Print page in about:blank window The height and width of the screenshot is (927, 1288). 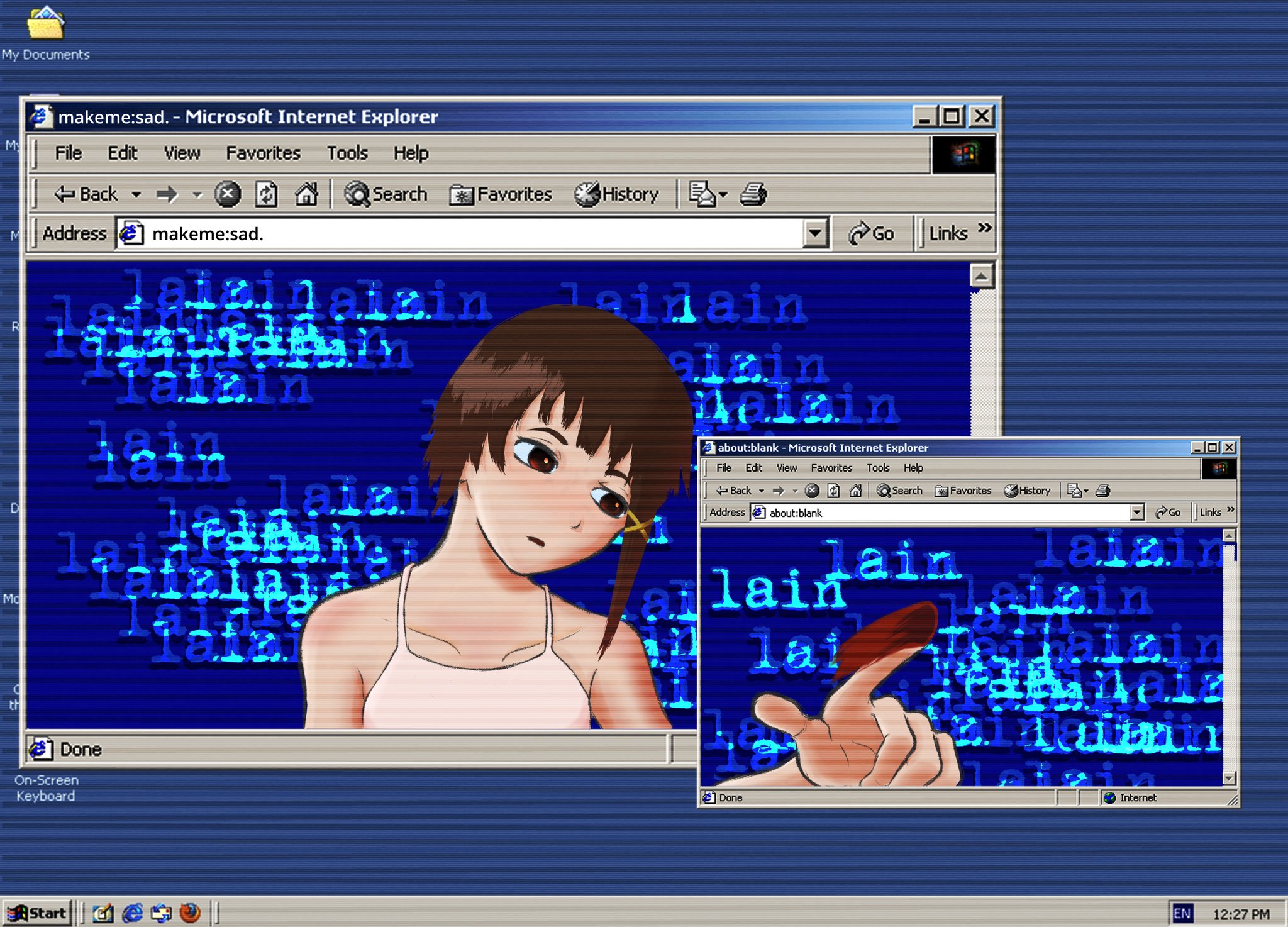(x=1103, y=491)
